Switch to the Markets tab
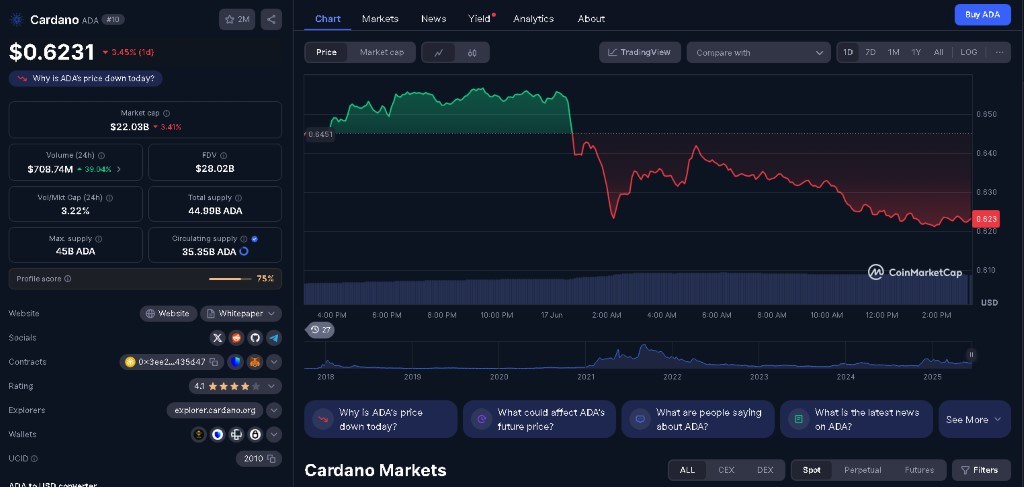This screenshot has width=1024, height=487. coord(380,18)
